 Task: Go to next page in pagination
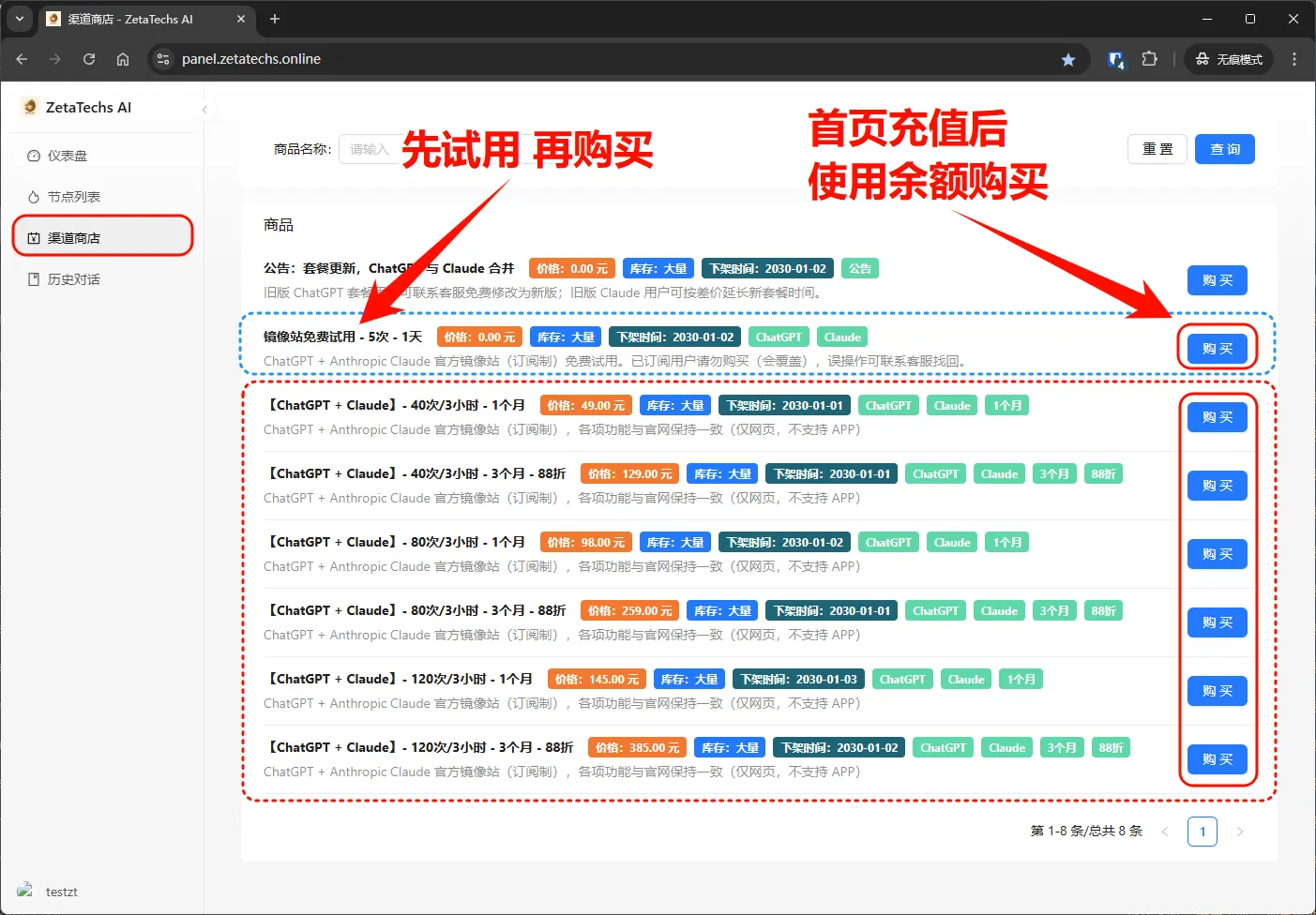1240,832
